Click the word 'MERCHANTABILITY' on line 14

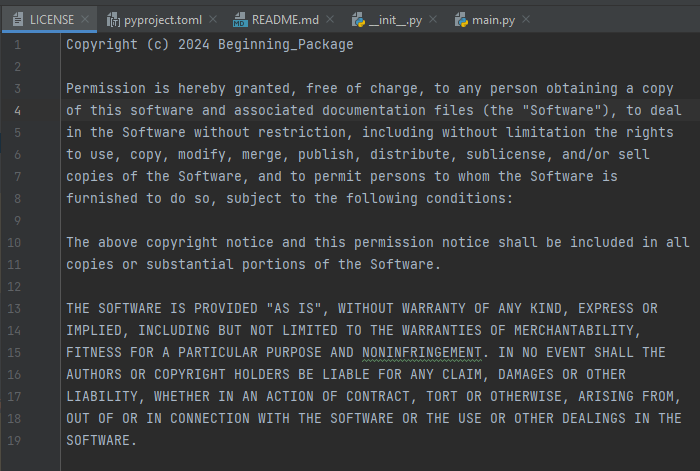(574, 330)
